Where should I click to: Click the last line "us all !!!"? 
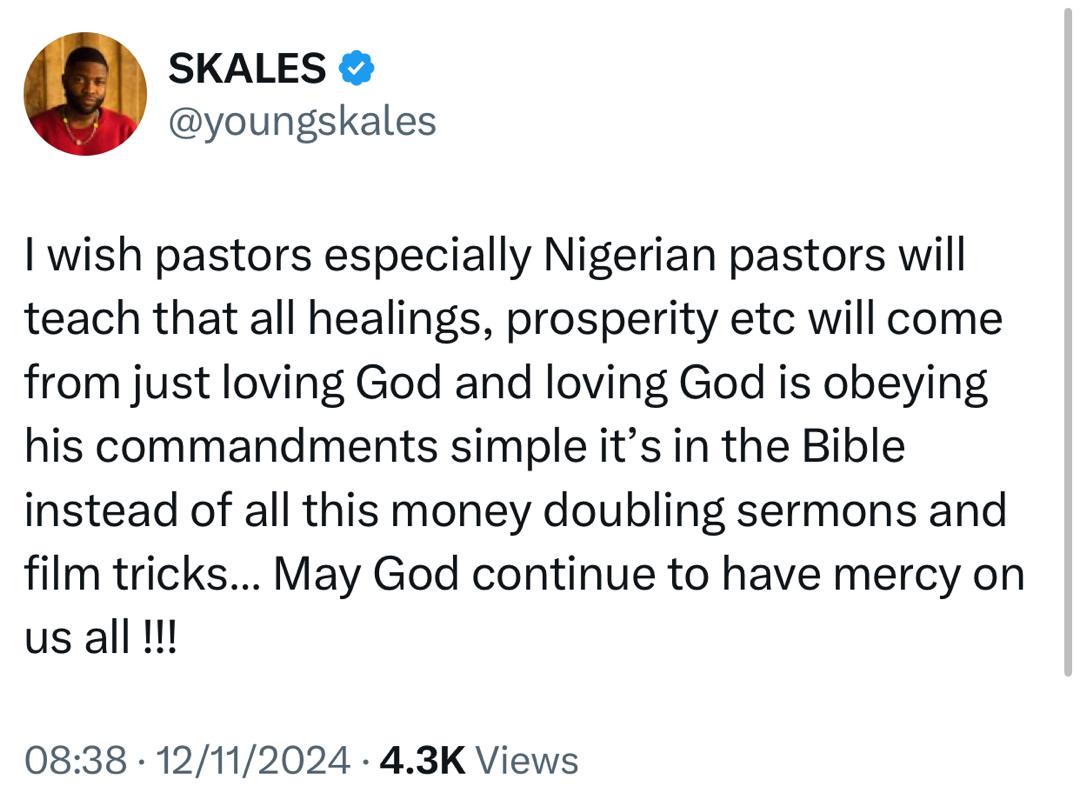[100, 638]
